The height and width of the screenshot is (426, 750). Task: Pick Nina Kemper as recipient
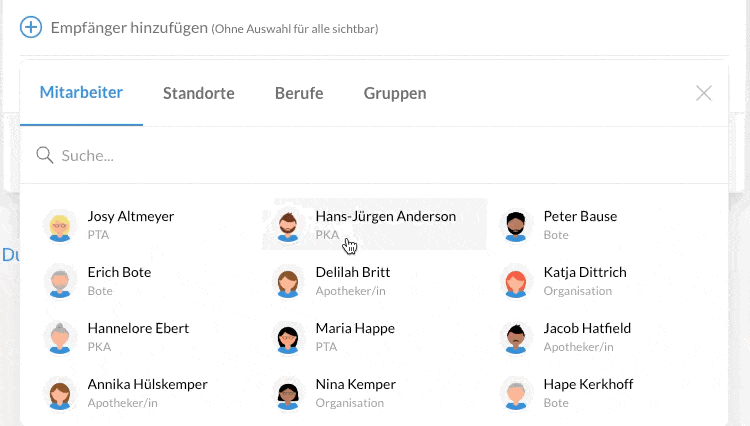pos(355,385)
